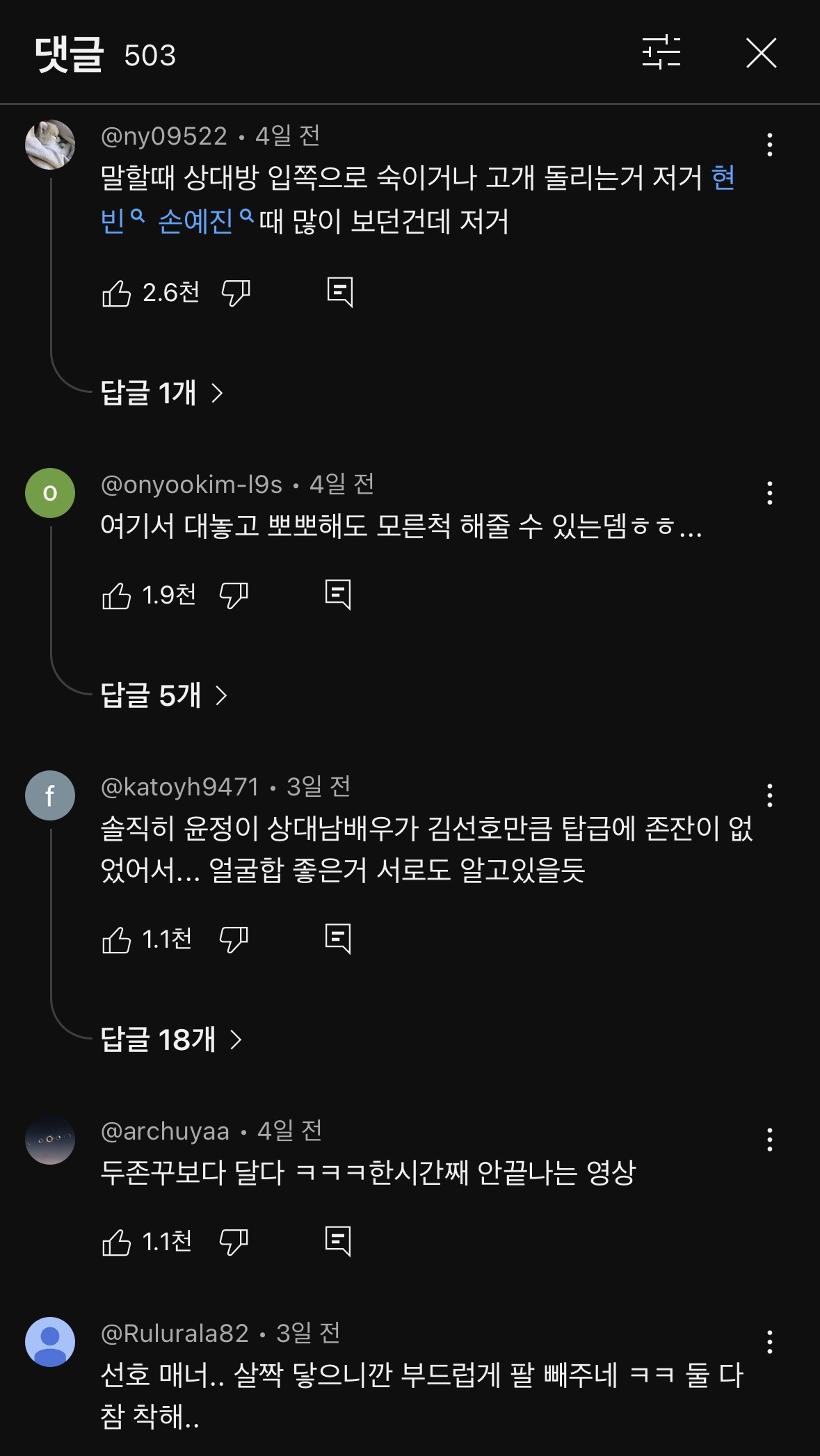
Task: Open more options for @ny09522 comment
Action: click(769, 145)
